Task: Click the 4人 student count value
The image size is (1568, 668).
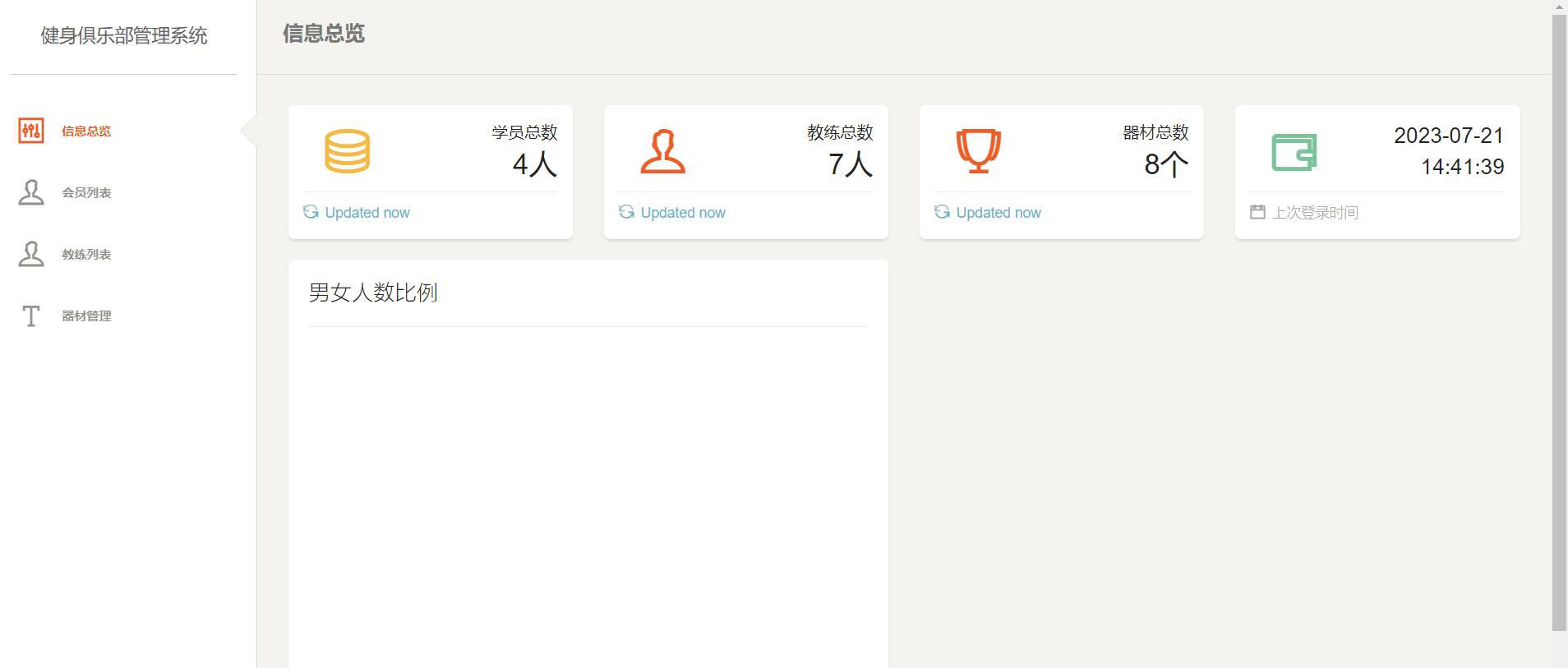Action: (x=535, y=164)
